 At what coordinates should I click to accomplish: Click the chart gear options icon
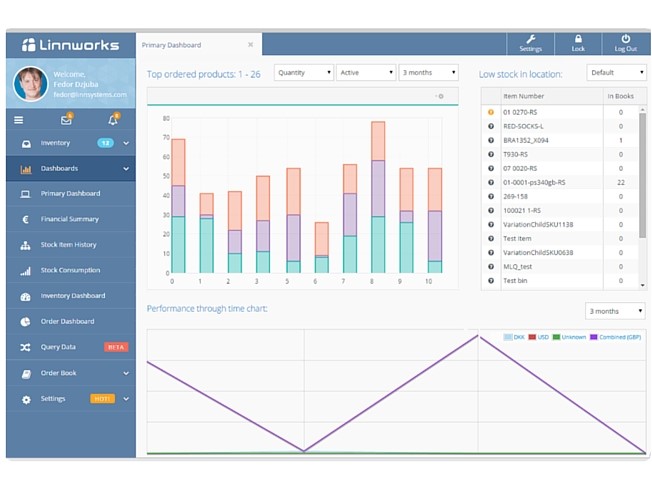coord(440,96)
